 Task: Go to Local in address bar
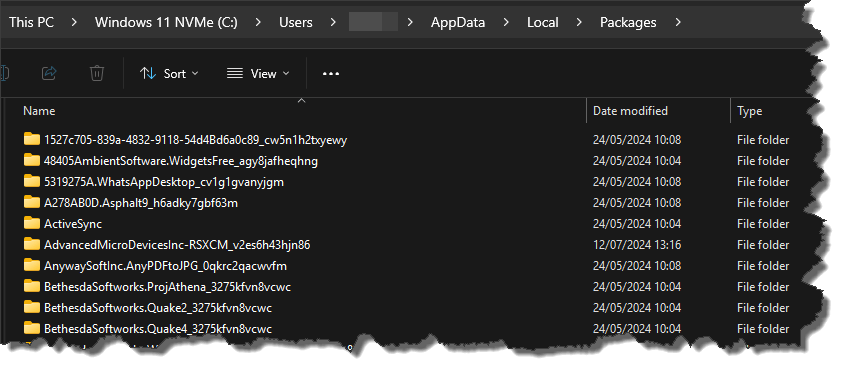pyautogui.click(x=542, y=22)
